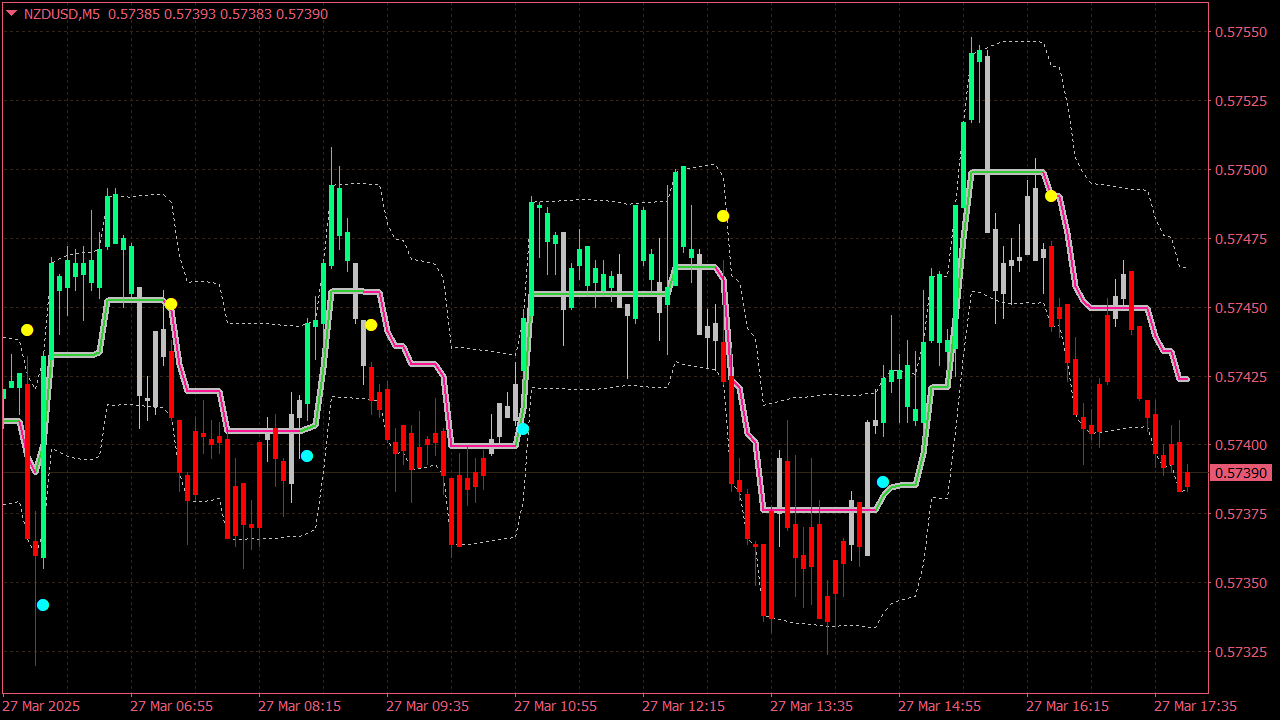
Task: Click the yellow dot nearest 06:55
Action: pyautogui.click(x=171, y=304)
